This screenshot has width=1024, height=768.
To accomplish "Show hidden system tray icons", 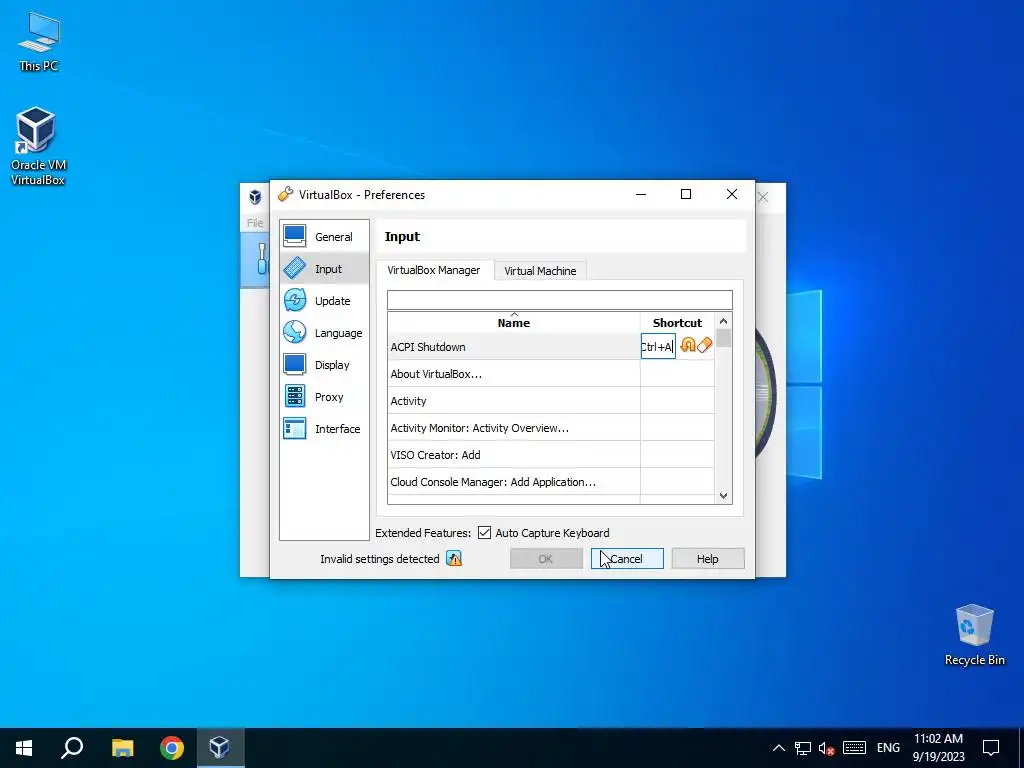I will [x=778, y=748].
